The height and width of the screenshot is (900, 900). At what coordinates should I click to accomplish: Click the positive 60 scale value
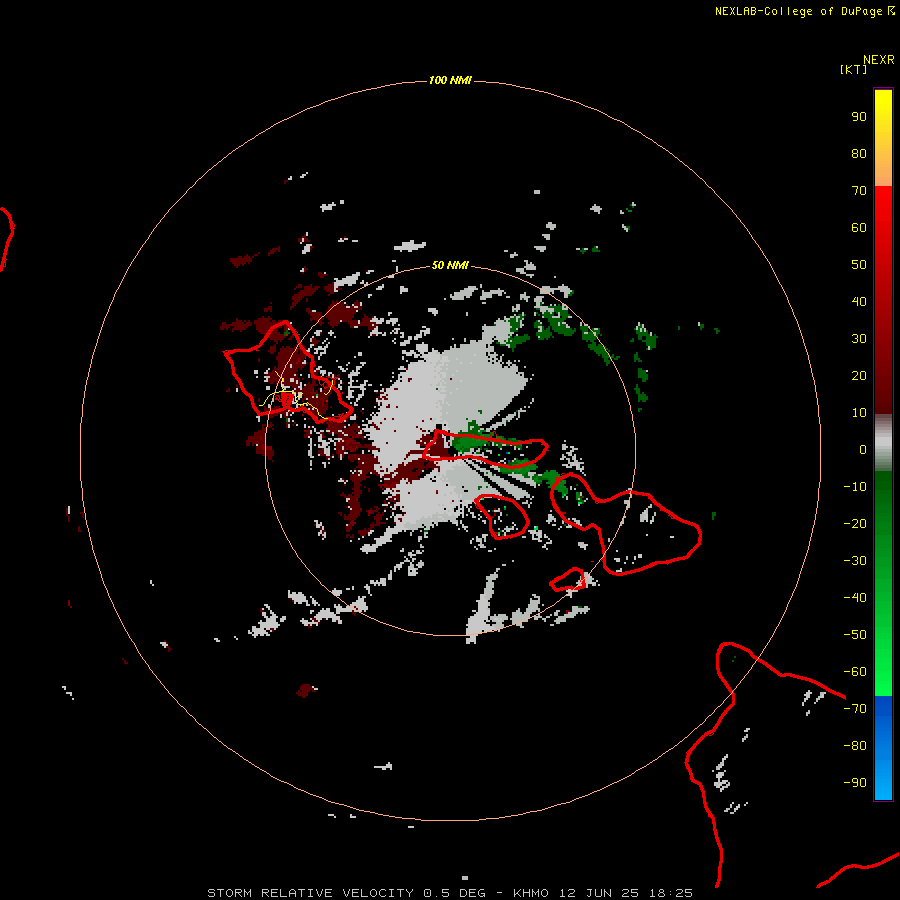pyautogui.click(x=859, y=227)
